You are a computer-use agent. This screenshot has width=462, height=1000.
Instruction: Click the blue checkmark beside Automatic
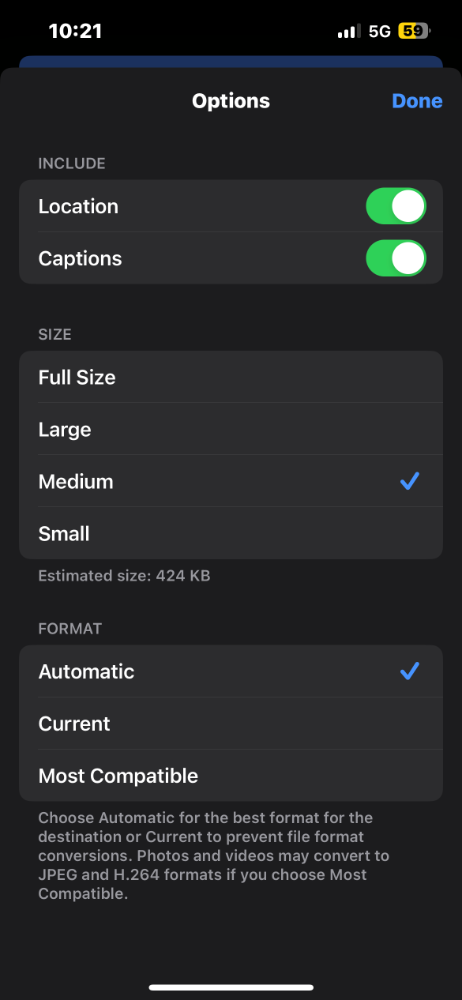point(409,671)
